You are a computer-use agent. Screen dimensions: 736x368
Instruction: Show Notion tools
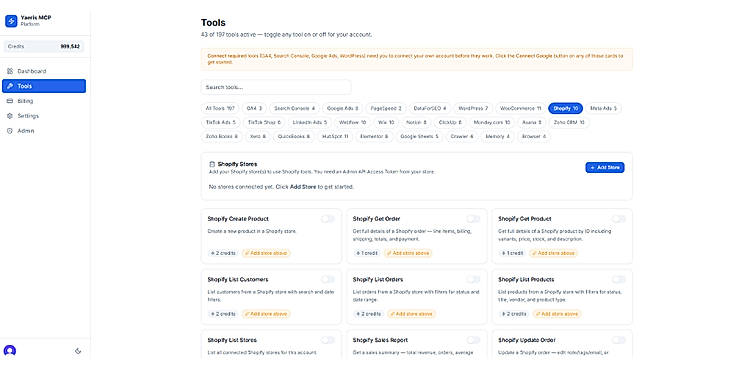[x=416, y=123]
